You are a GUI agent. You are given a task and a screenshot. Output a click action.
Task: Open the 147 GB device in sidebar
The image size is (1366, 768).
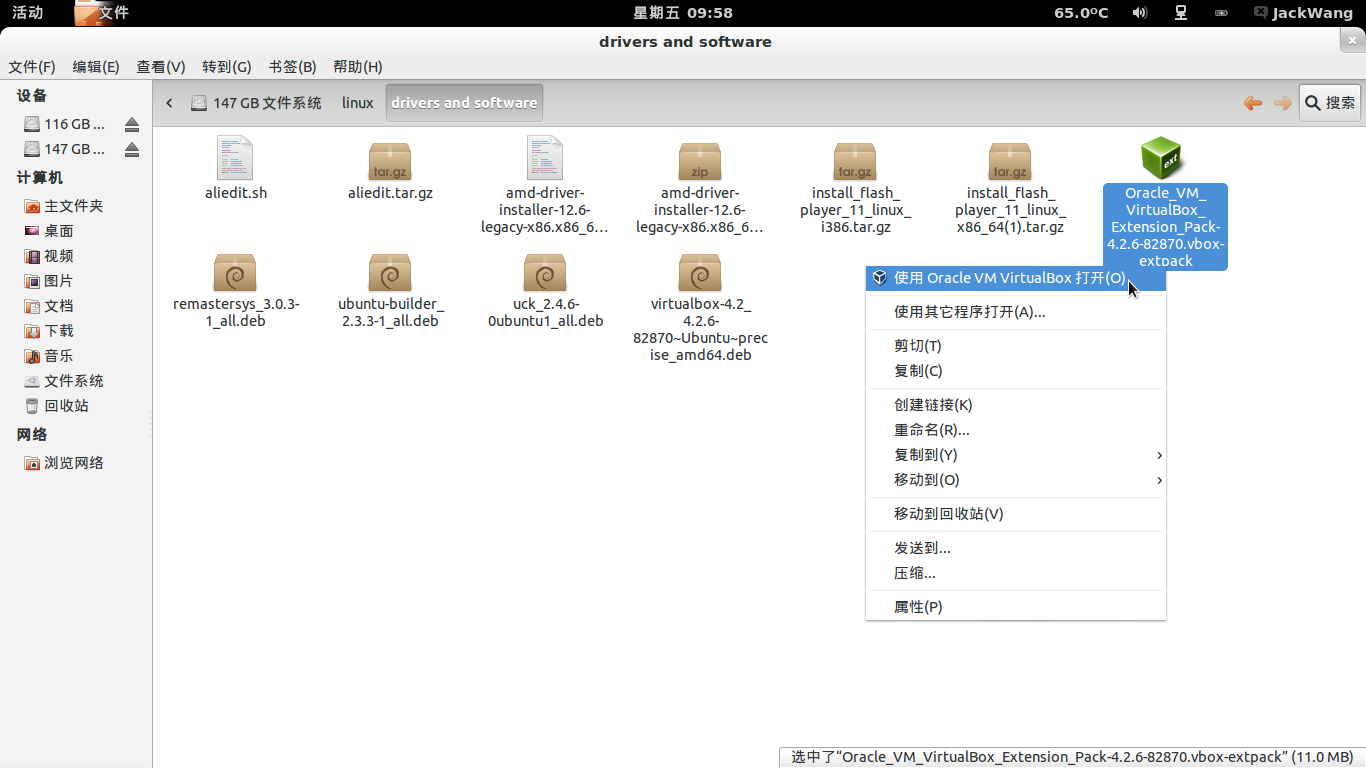point(65,149)
